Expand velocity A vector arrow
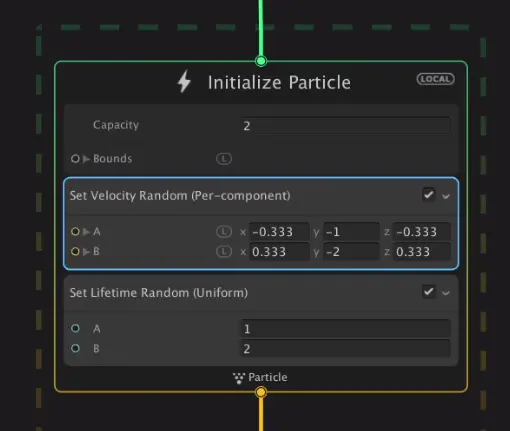This screenshot has height=431, width=510. click(x=86, y=231)
